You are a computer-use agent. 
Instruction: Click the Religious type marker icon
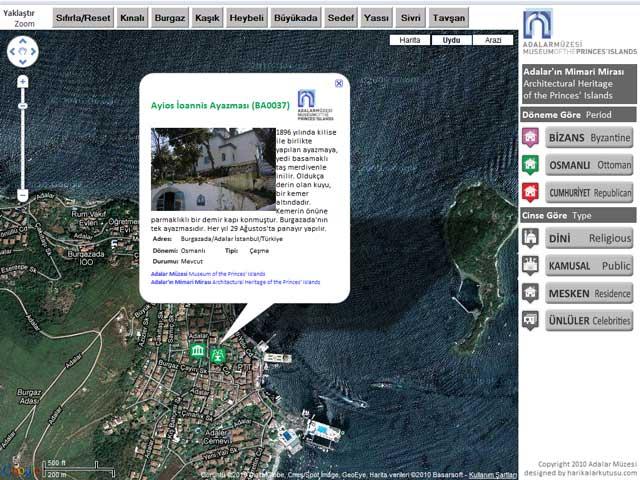(531, 239)
